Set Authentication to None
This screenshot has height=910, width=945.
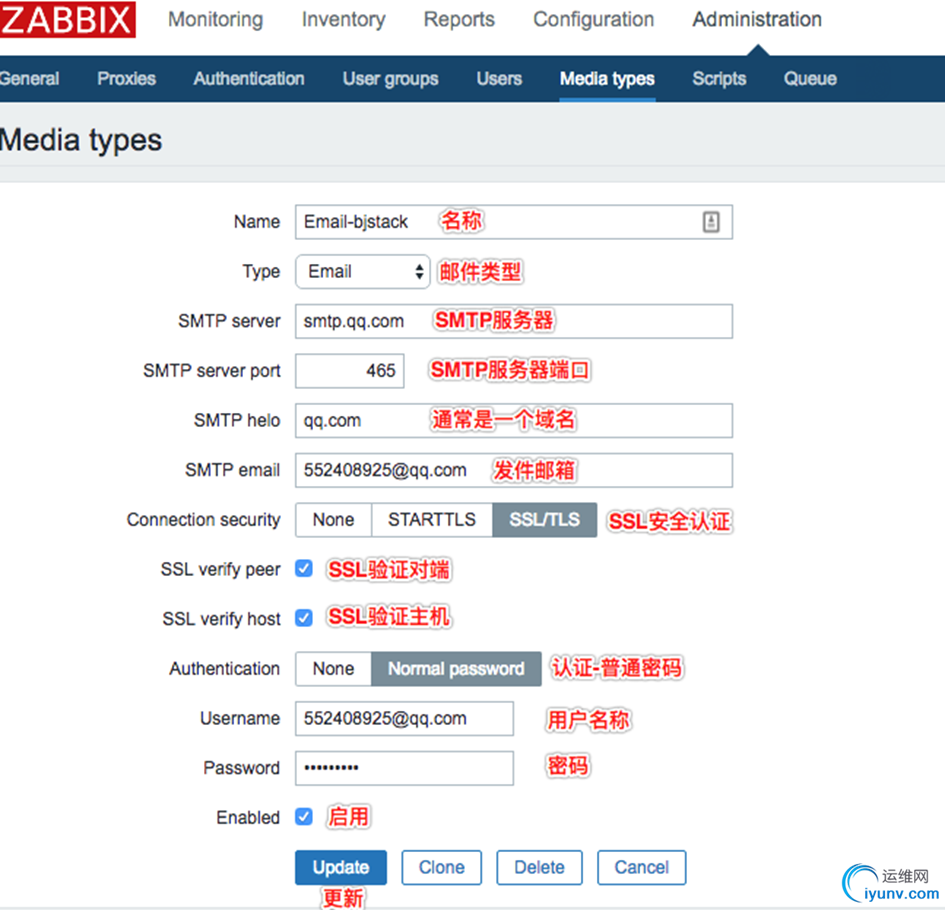coord(333,668)
